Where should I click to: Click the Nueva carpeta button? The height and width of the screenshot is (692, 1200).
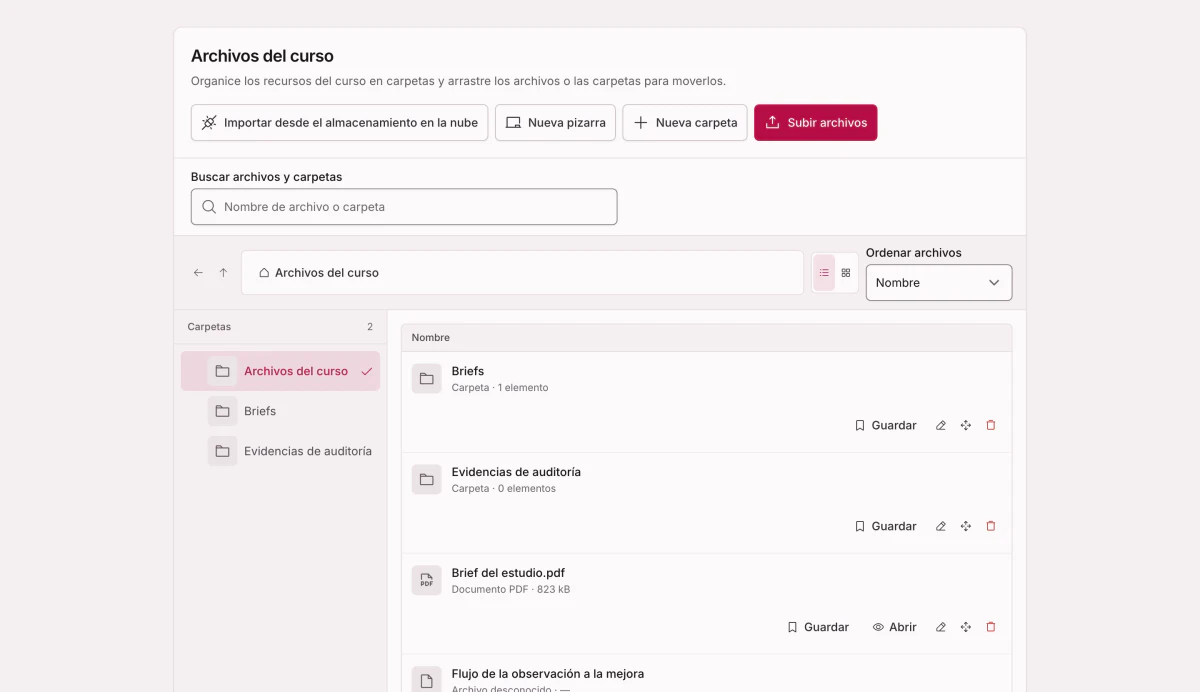(685, 123)
